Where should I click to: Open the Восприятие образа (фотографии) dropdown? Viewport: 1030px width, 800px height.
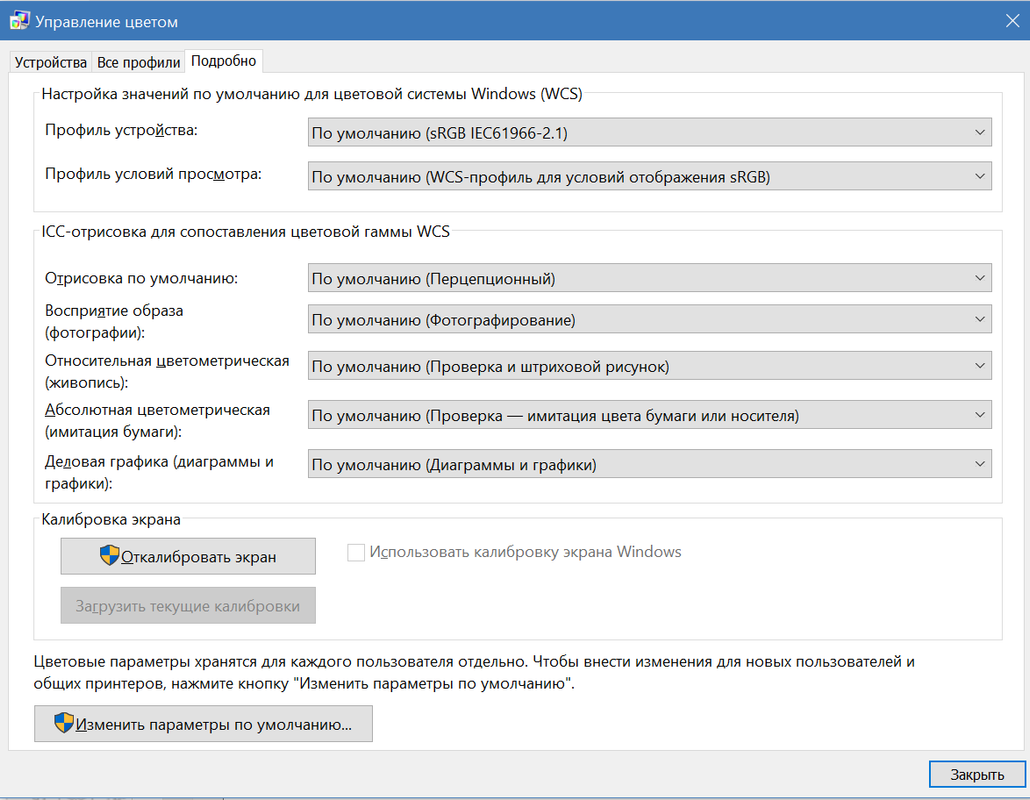click(650, 320)
